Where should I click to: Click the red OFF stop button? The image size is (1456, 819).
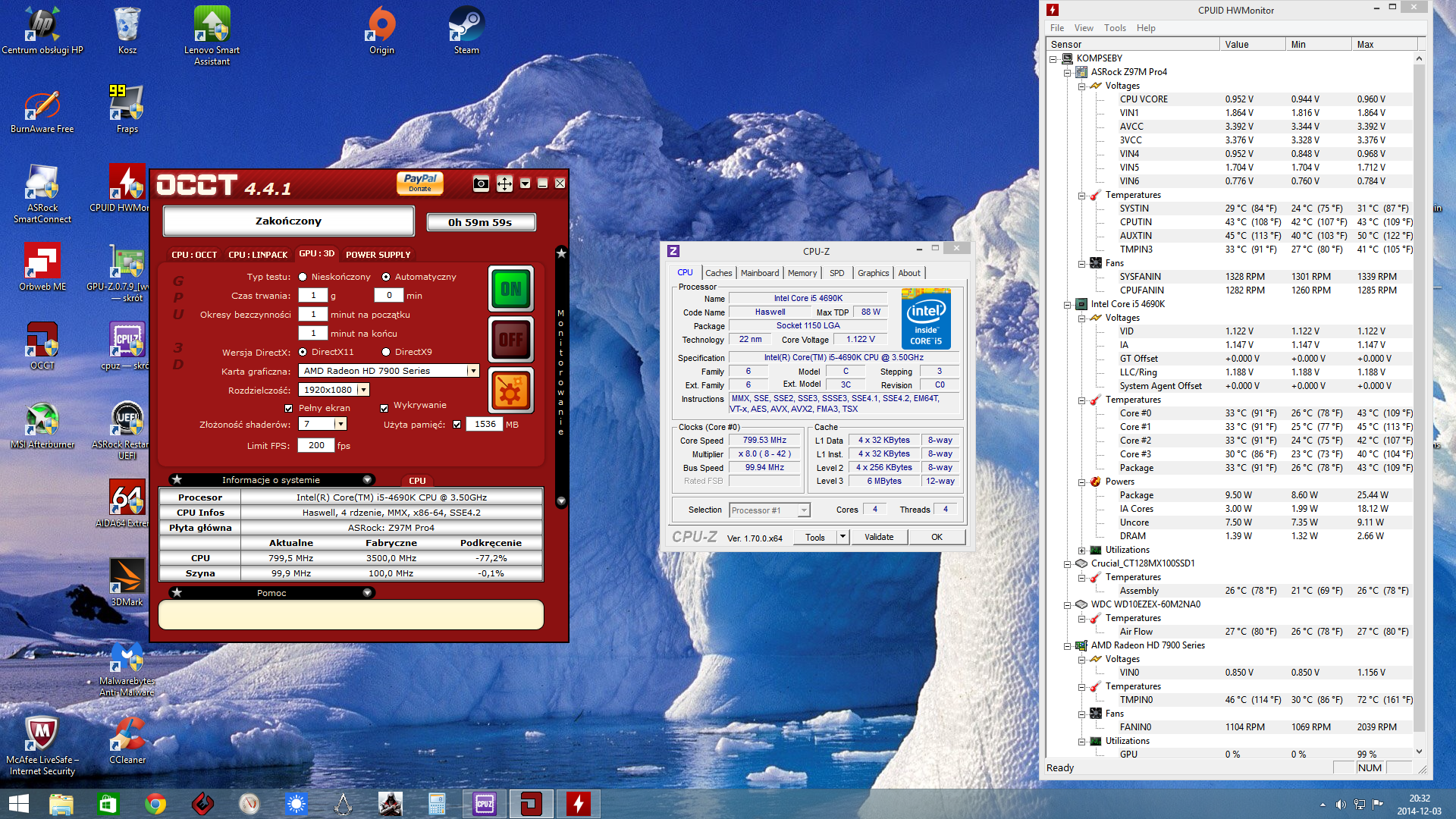click(x=511, y=340)
